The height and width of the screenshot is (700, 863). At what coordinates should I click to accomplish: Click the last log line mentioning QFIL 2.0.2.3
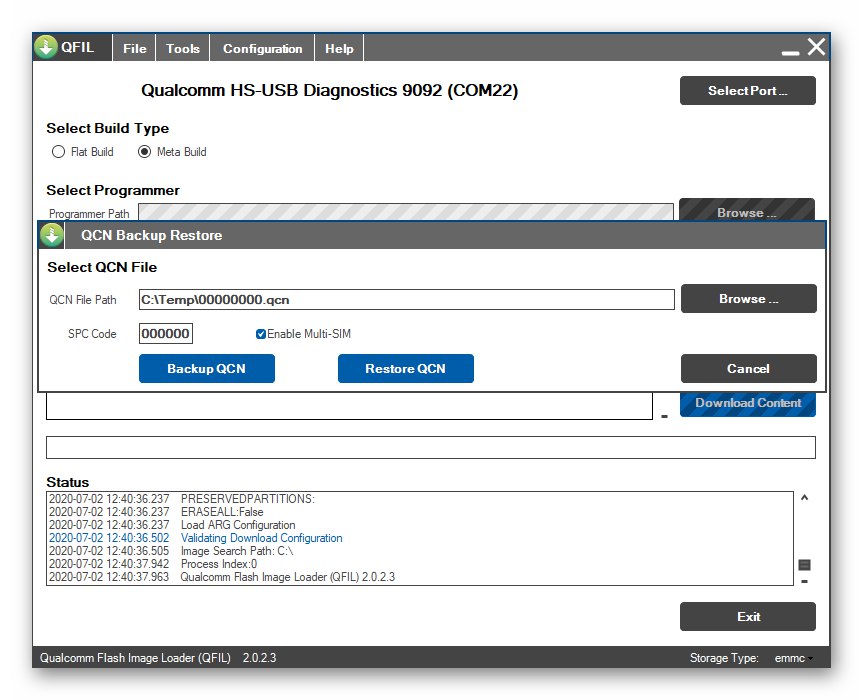288,577
